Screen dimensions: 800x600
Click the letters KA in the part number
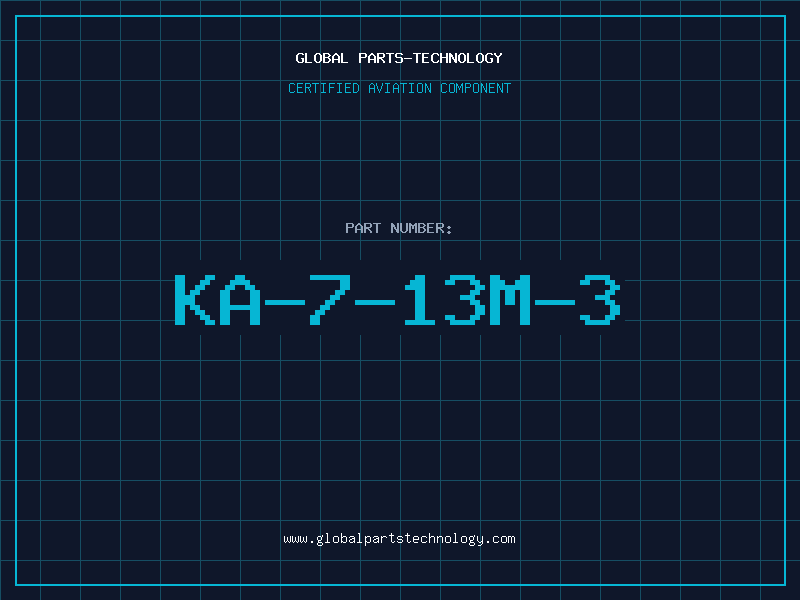pos(218,300)
